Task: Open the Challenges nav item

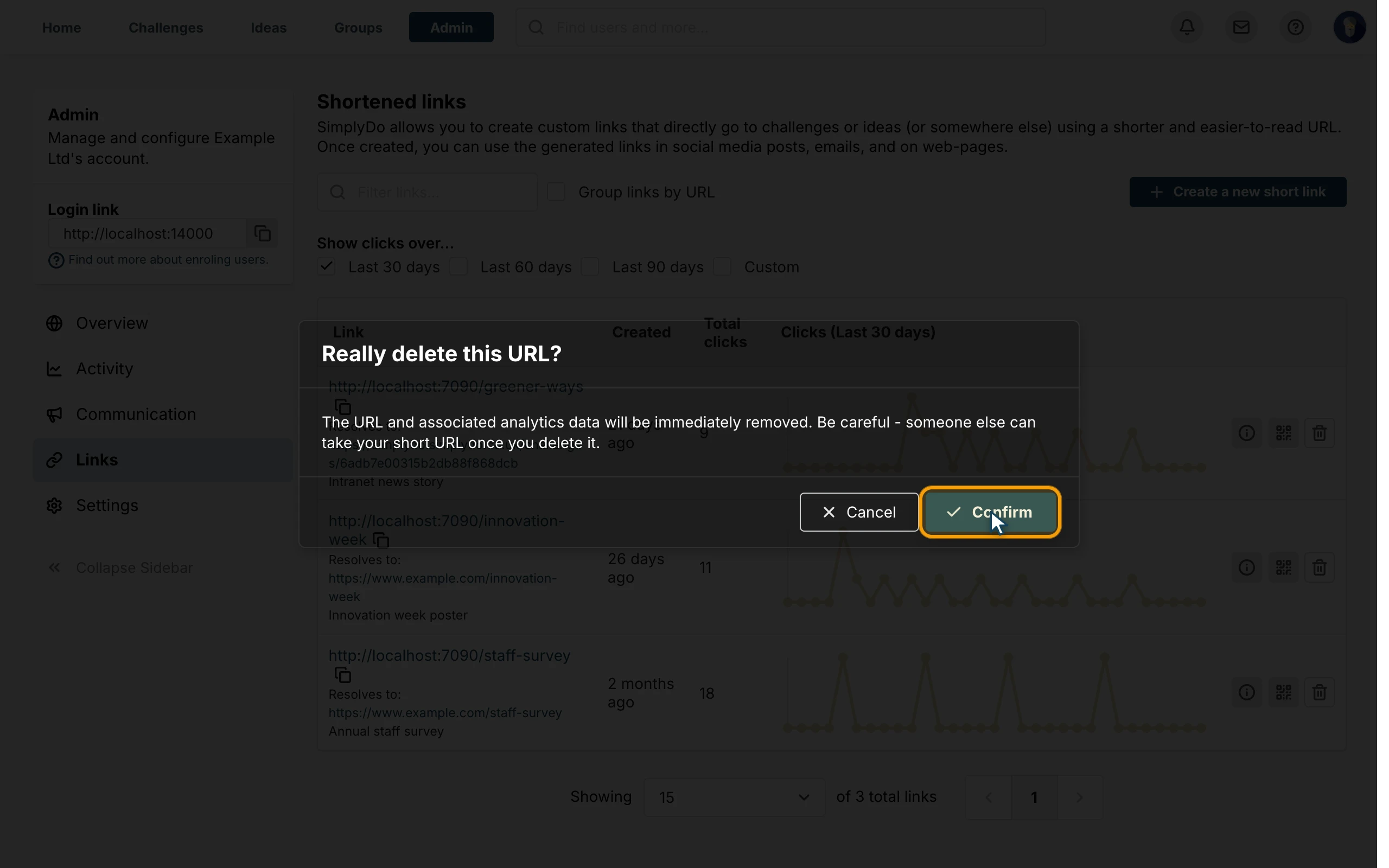Action: (x=166, y=28)
